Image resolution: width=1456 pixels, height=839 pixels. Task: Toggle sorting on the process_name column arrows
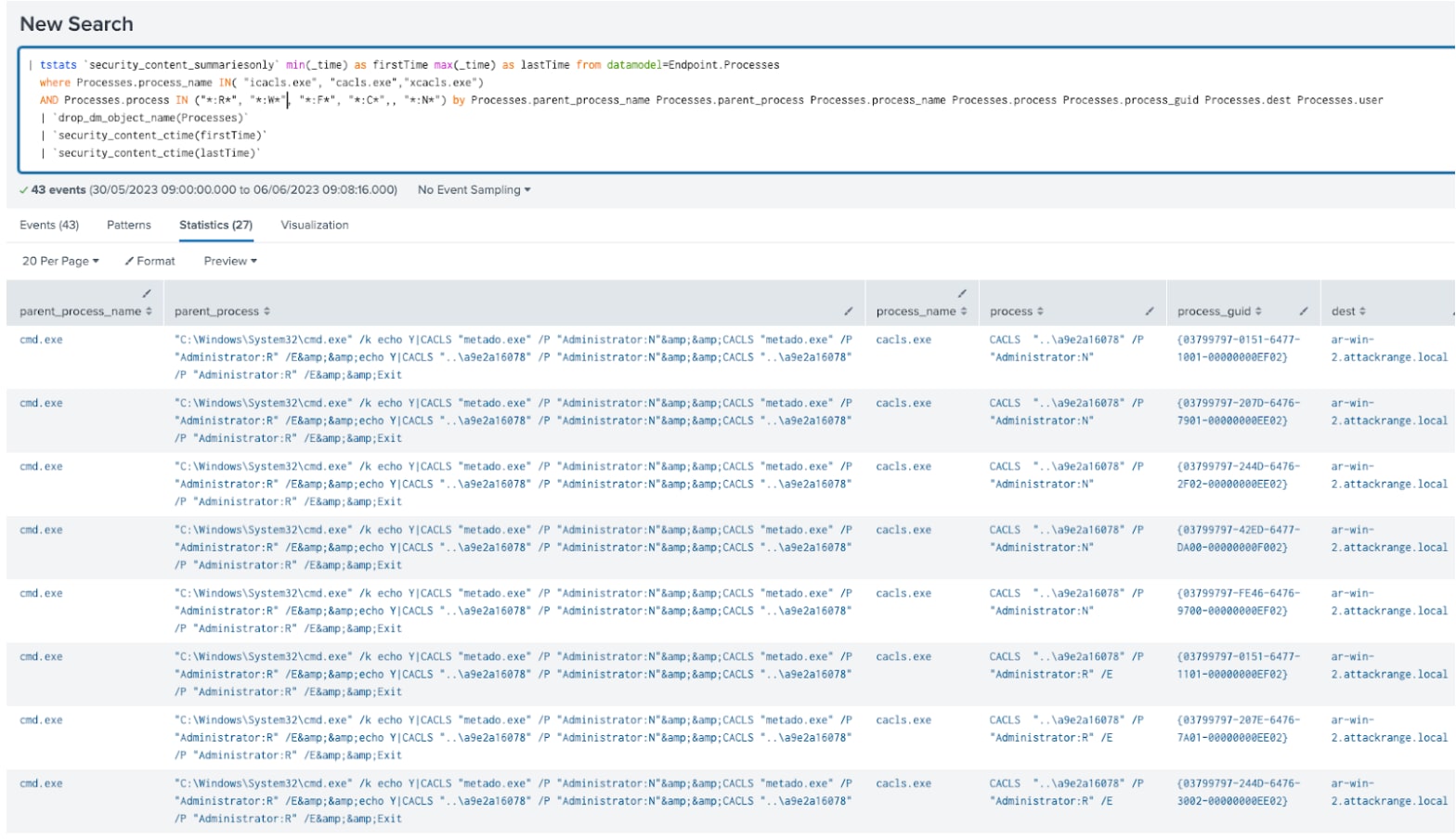[x=964, y=311]
